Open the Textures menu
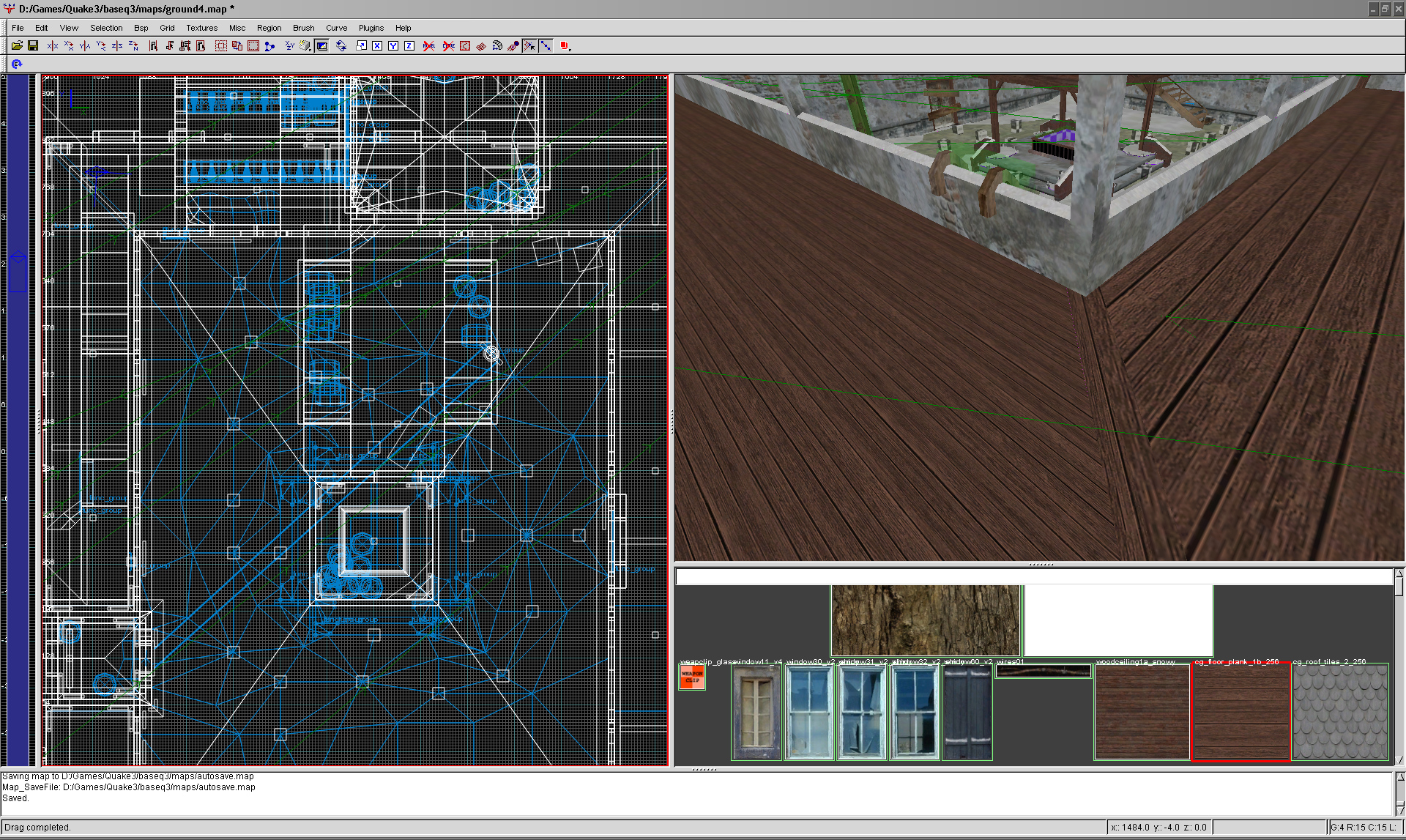1406x840 pixels. (201, 28)
